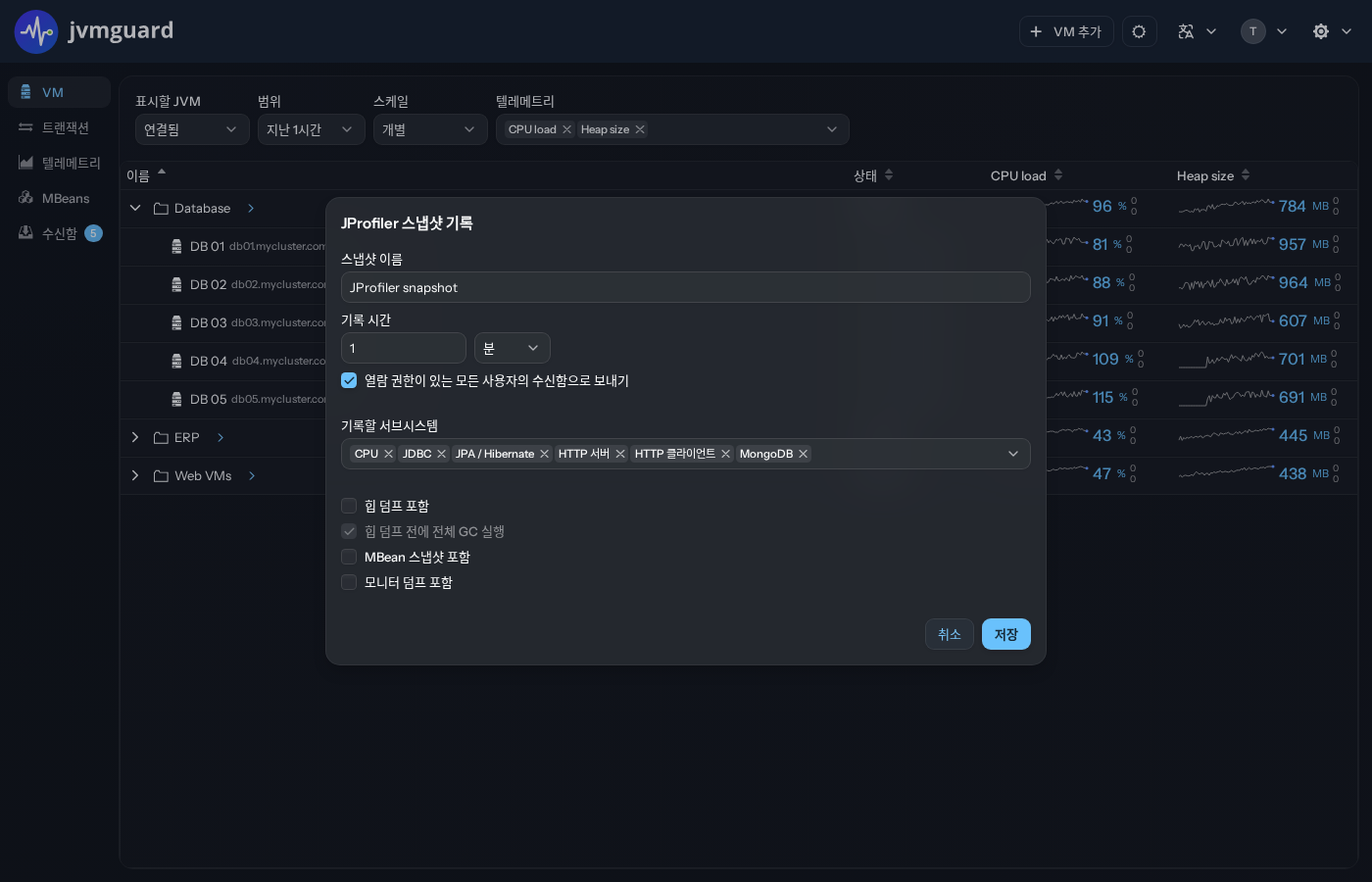Click the 기록 시간 number field
The width and height of the screenshot is (1372, 882).
tap(404, 348)
